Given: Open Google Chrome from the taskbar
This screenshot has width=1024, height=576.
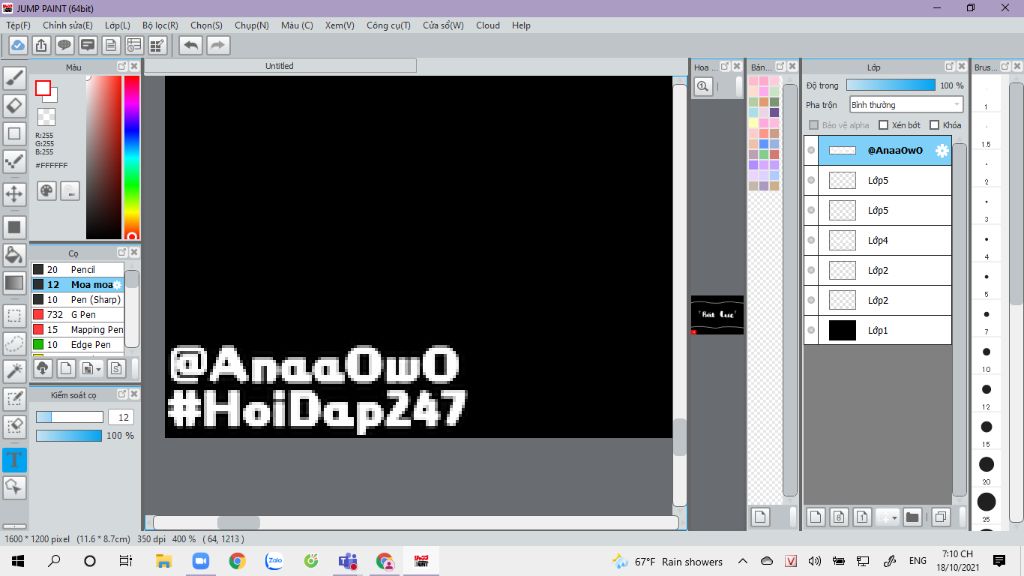Looking at the screenshot, I should [237, 561].
